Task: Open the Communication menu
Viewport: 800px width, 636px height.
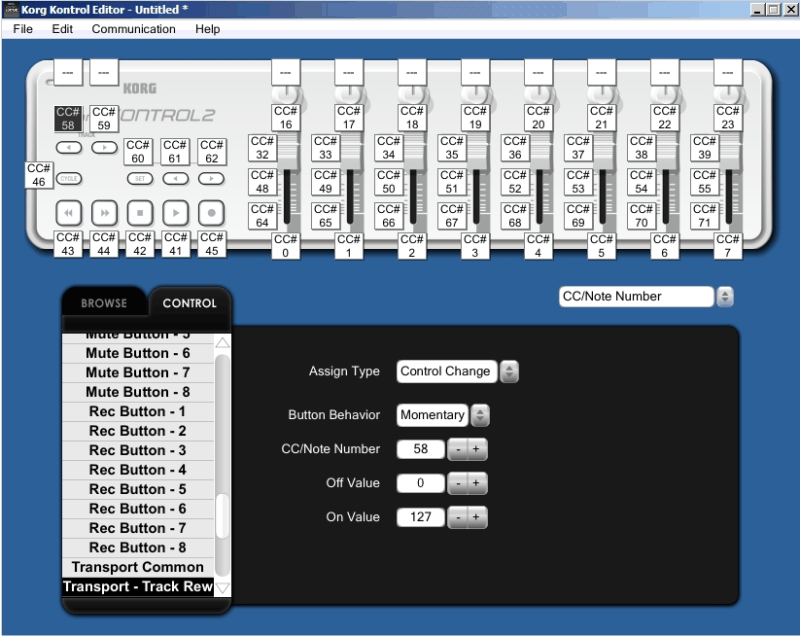Action: coord(133,29)
